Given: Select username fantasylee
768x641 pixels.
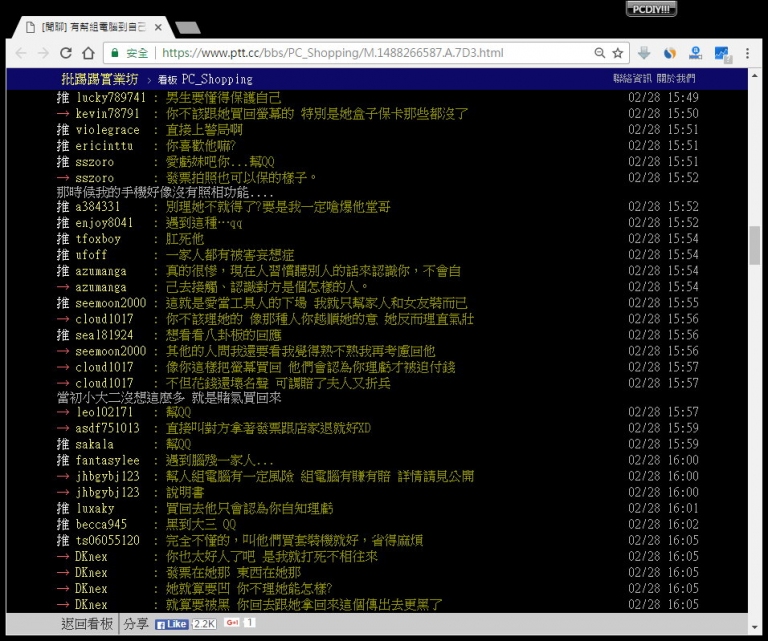Looking at the screenshot, I should [107, 460].
